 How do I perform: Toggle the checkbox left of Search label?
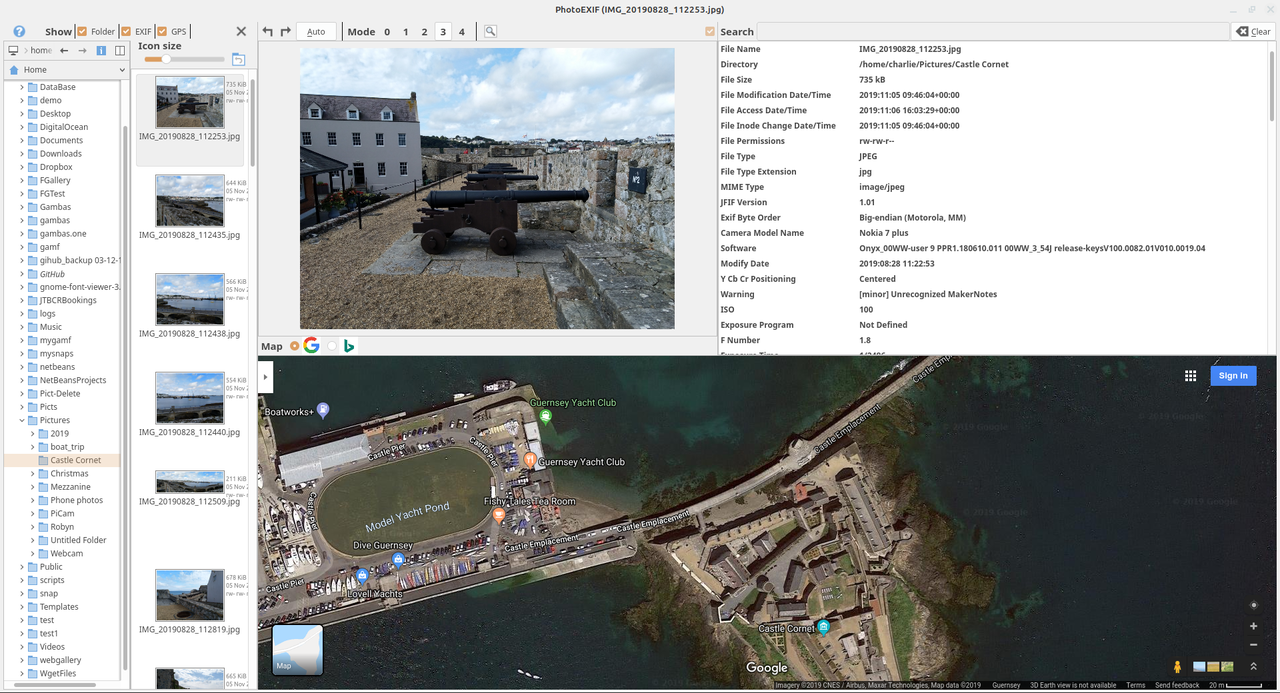[x=710, y=32]
